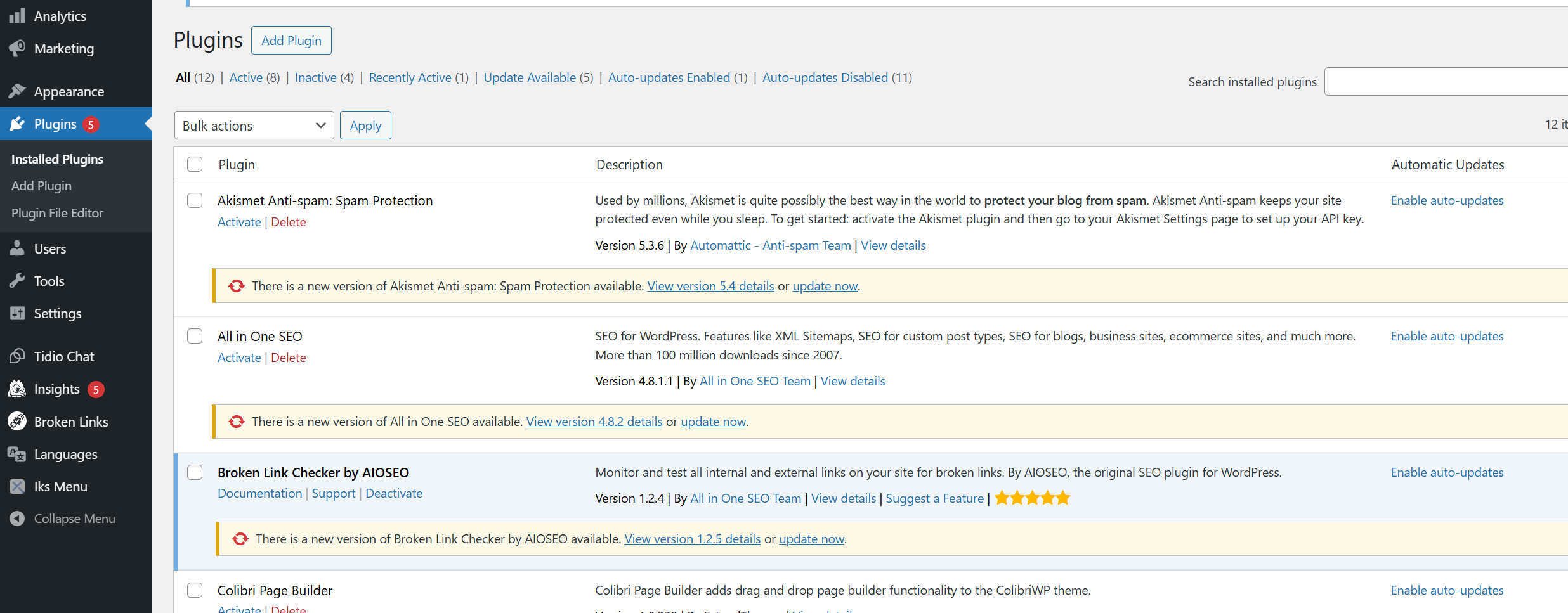This screenshot has height=613, width=1568.
Task: Check the Akismet Anti-spam plugin checkbox
Action: point(195,200)
